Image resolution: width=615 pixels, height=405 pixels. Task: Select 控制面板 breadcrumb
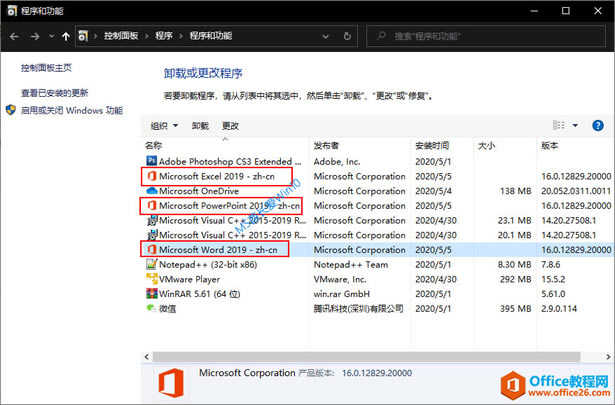(x=121, y=36)
